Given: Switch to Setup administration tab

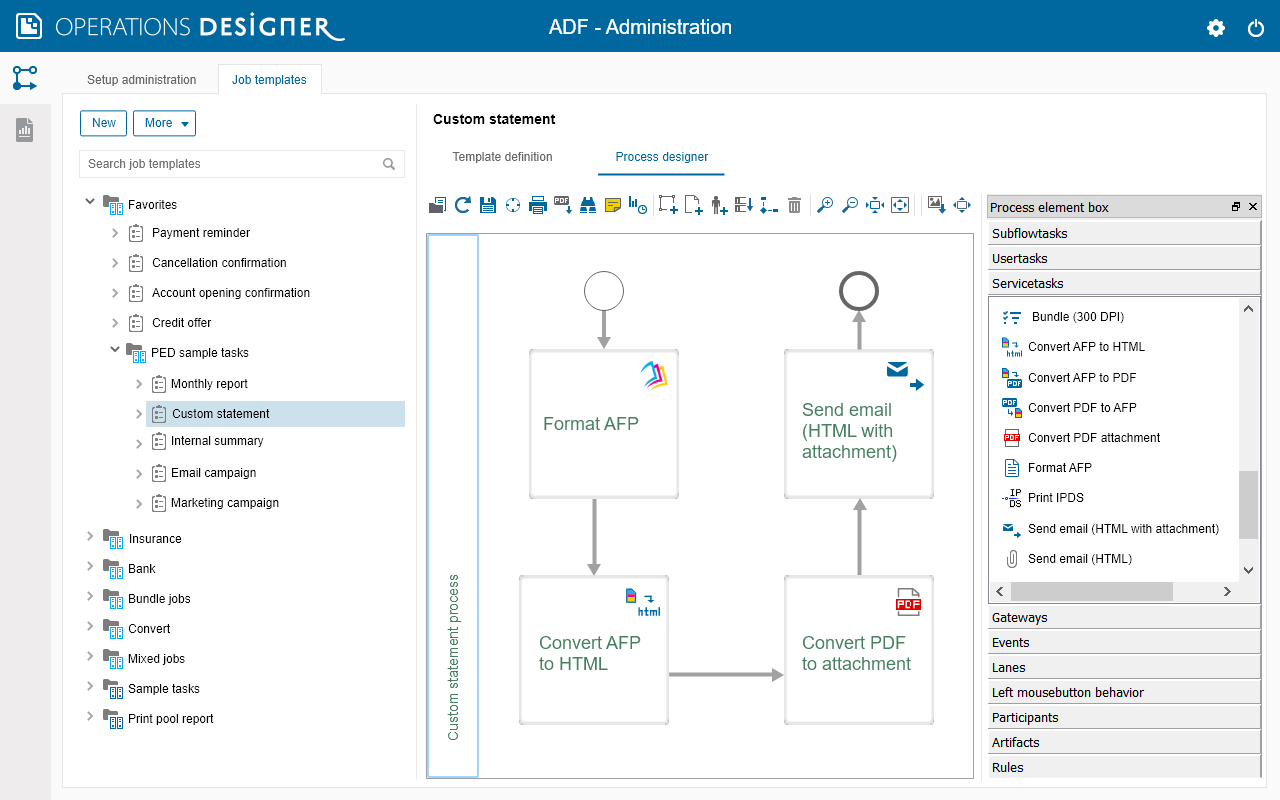Looking at the screenshot, I should (x=141, y=80).
